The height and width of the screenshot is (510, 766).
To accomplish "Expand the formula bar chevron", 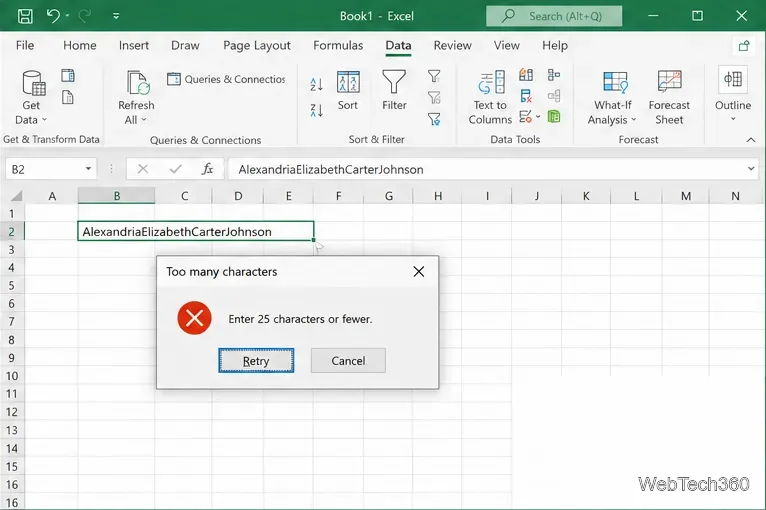I will click(751, 169).
